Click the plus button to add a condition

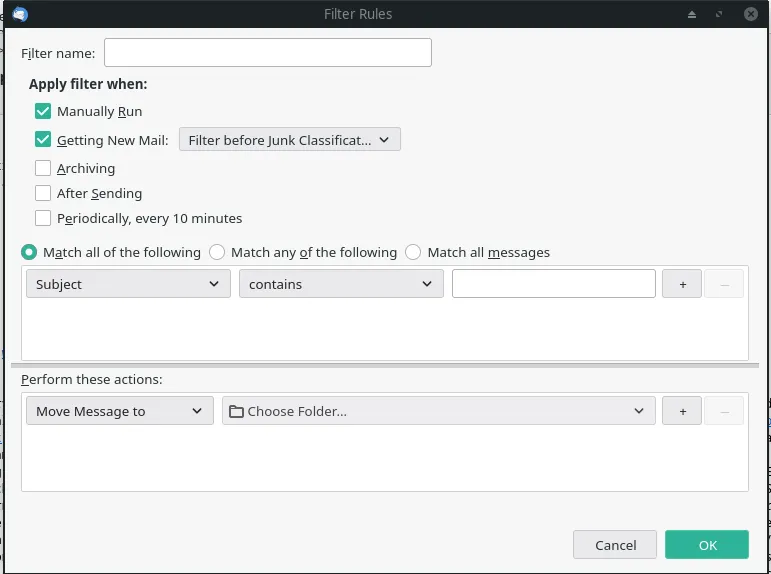[x=682, y=284]
